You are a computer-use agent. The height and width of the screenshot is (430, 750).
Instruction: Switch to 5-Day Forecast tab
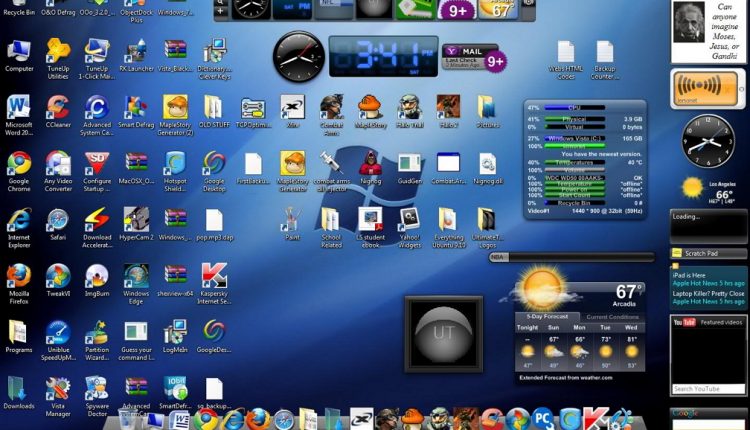547,317
